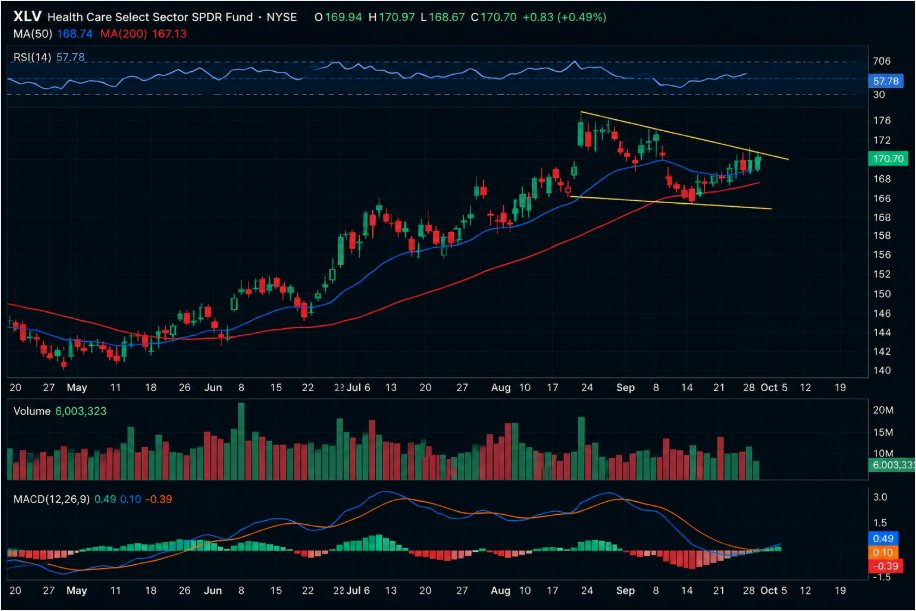Click the 172 price axis label
Viewport: 916px width, 611px height.
882,140
